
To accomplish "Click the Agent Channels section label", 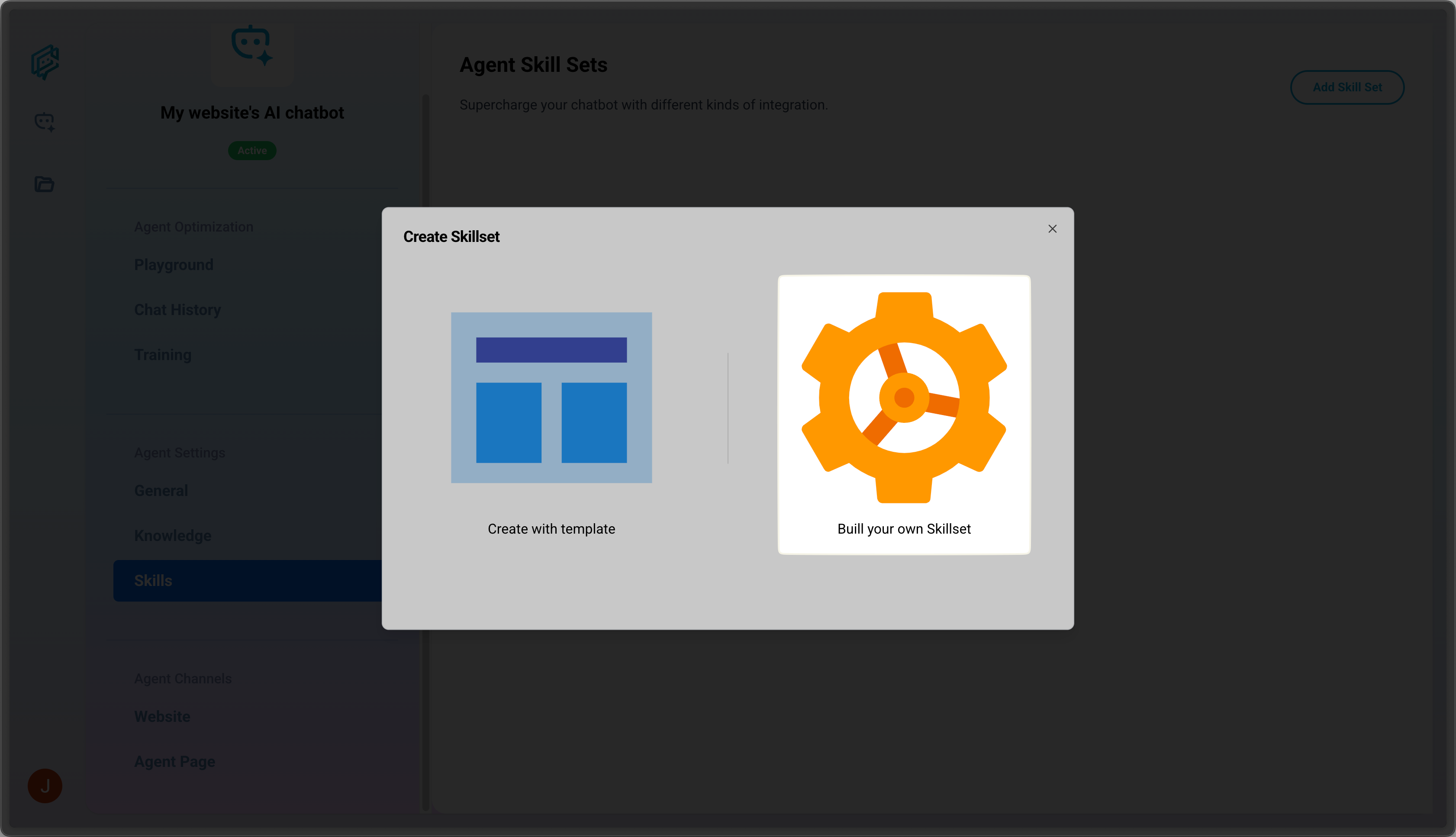I will coord(183,679).
